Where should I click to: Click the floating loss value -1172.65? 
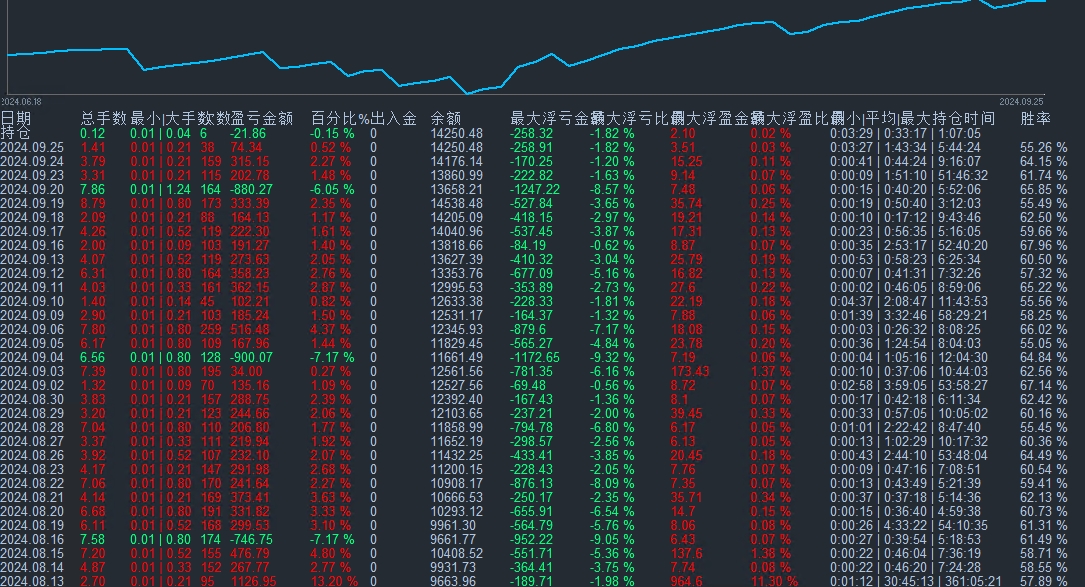tap(535, 357)
